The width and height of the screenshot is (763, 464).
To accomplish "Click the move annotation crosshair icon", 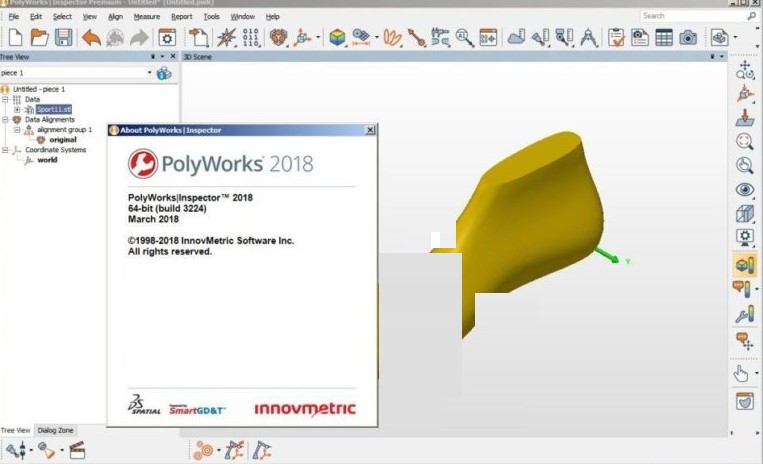I will (x=745, y=341).
